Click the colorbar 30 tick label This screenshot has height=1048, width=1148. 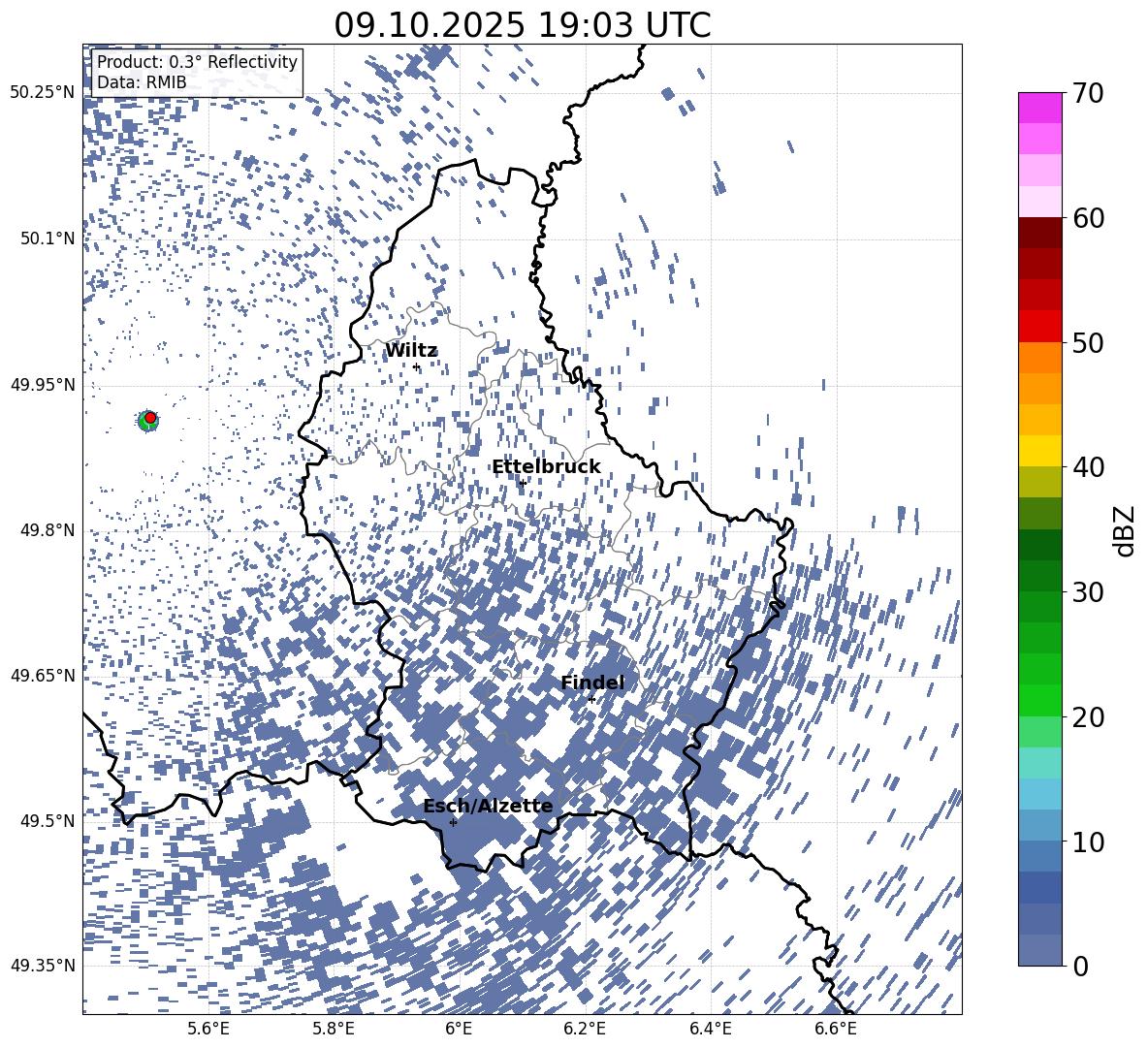click(1088, 592)
